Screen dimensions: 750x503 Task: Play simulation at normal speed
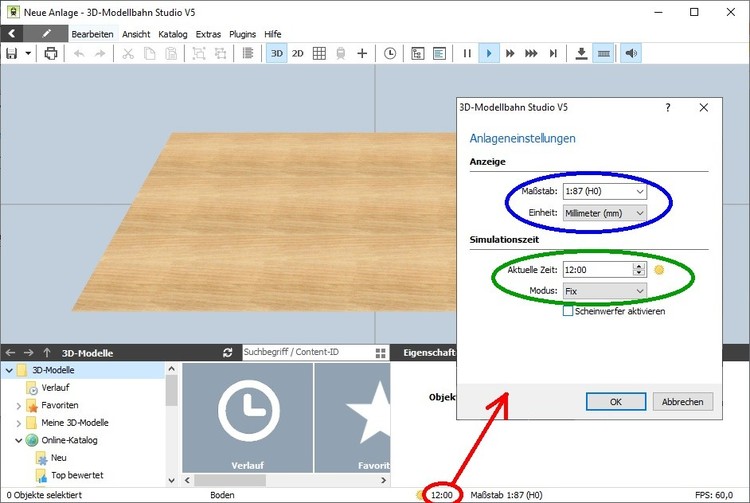point(489,54)
